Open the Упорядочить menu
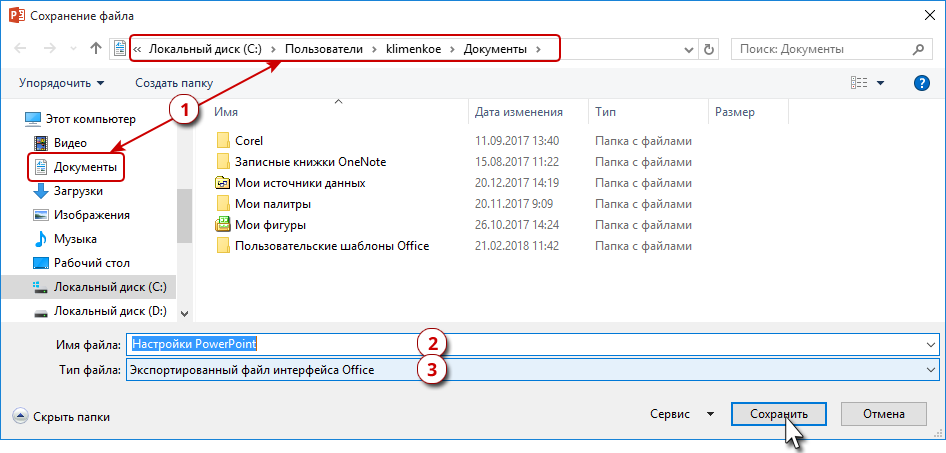The height and width of the screenshot is (453, 946). (62, 83)
